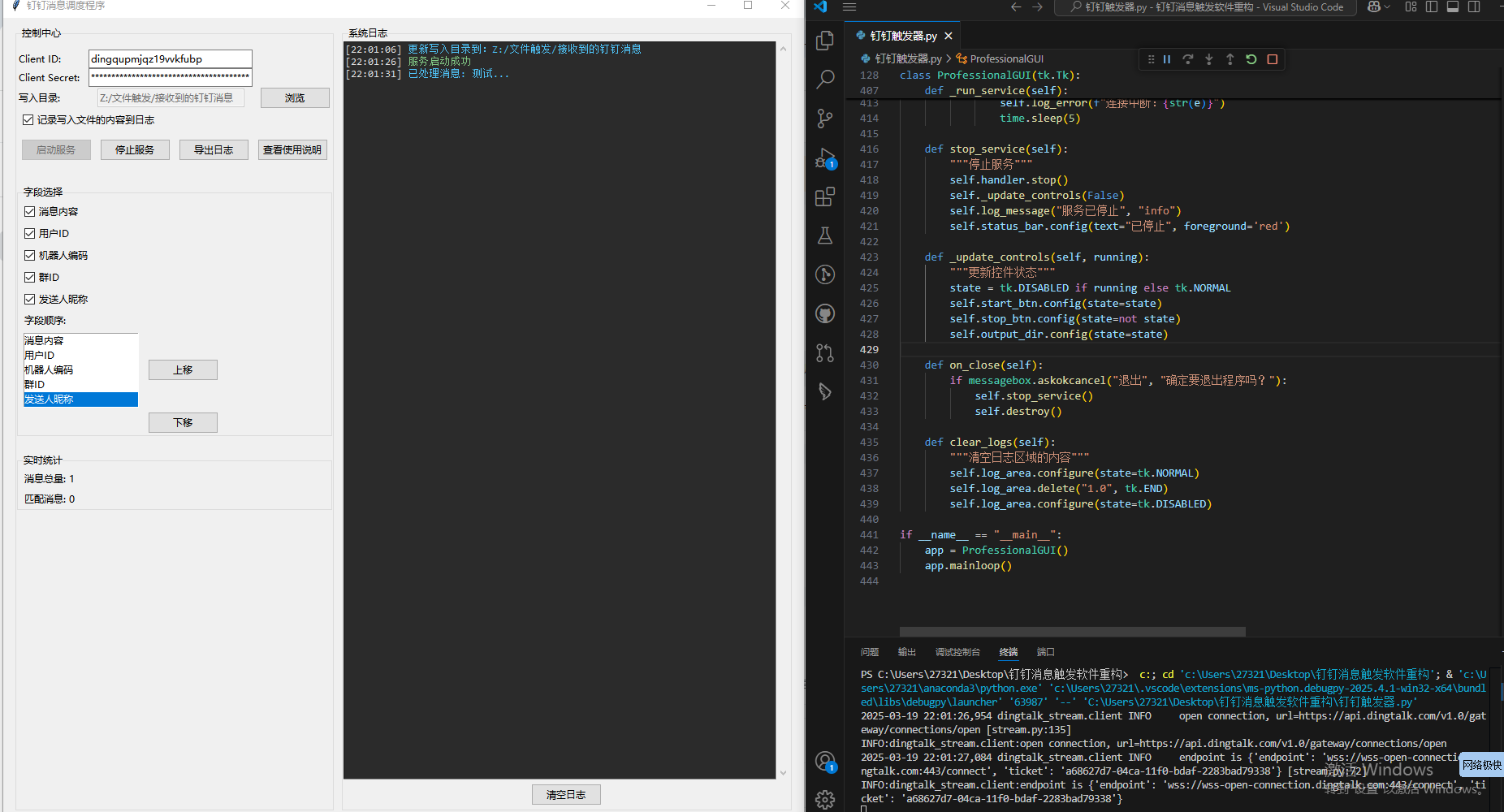Open the Search view in activity bar
Image resolution: width=1504 pixels, height=812 pixels.
[825, 80]
